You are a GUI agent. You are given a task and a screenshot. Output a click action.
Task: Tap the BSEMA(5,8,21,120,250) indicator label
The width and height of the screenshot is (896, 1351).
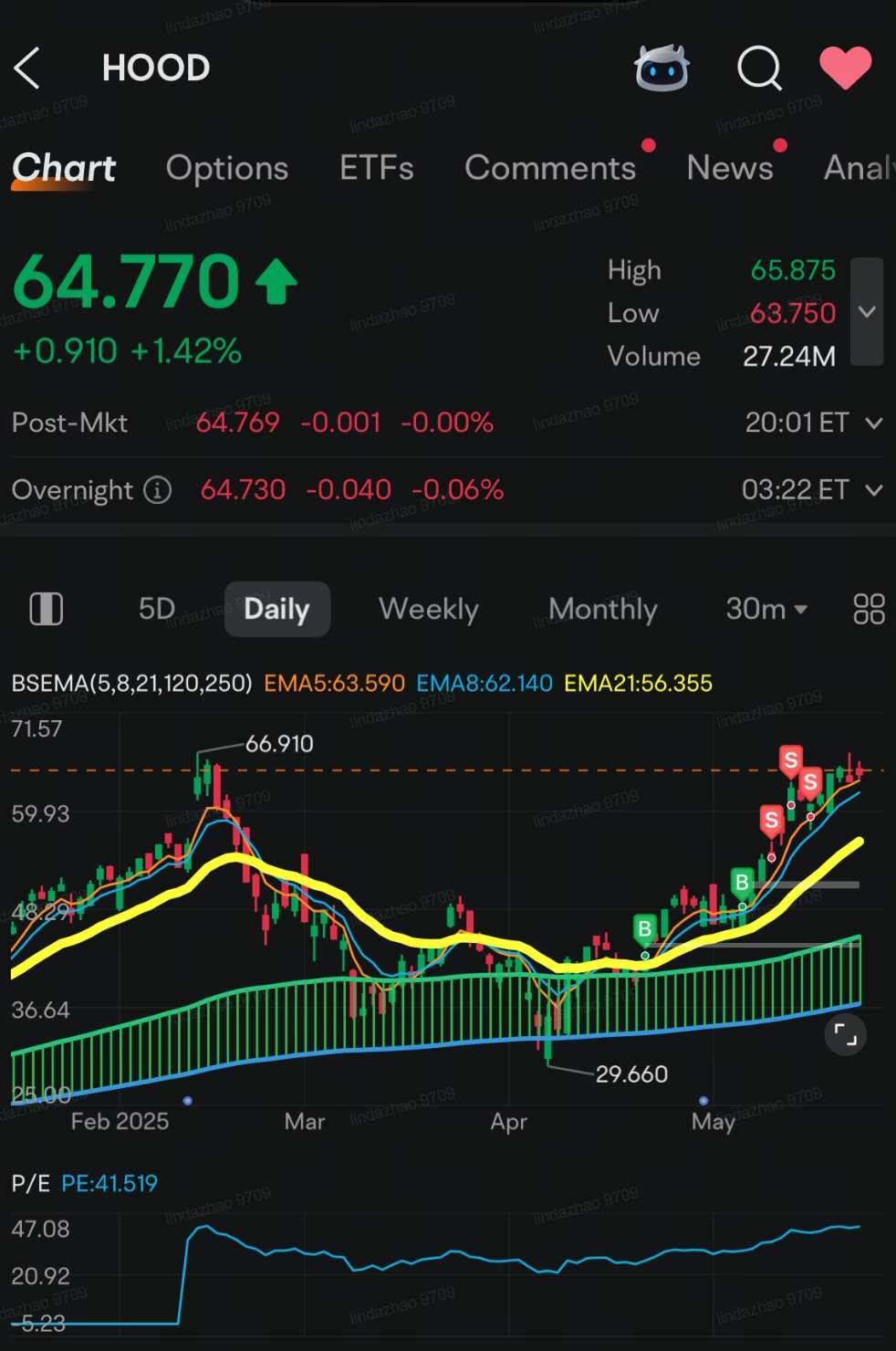pos(131,683)
